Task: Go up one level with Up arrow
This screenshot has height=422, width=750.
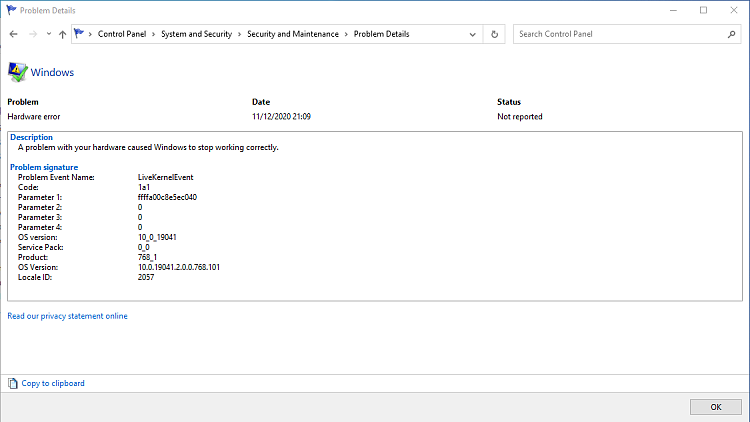Action: click(63, 34)
